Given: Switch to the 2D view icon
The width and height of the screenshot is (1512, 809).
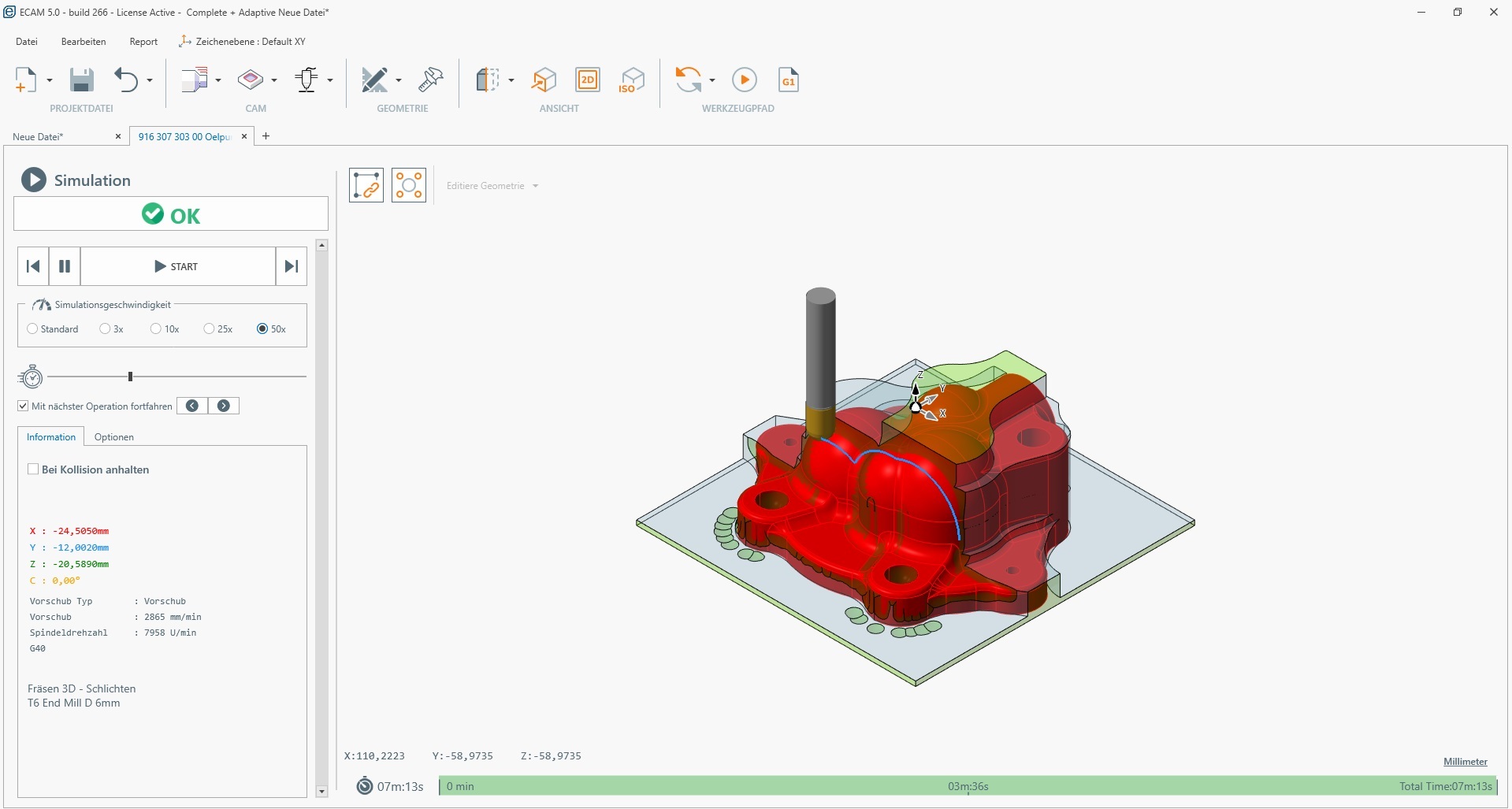Looking at the screenshot, I should coord(588,80).
